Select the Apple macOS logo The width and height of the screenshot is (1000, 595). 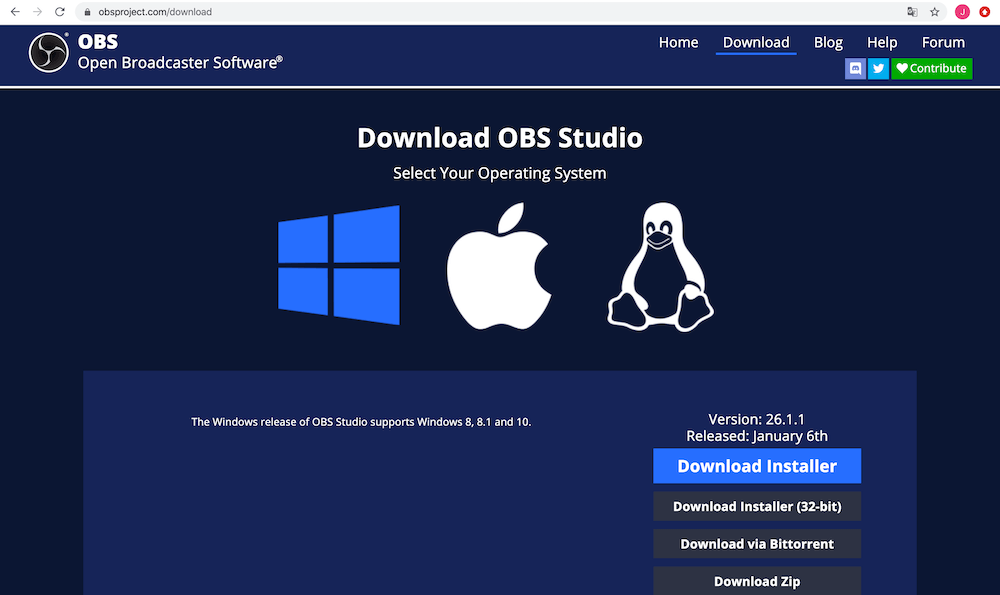tap(499, 266)
